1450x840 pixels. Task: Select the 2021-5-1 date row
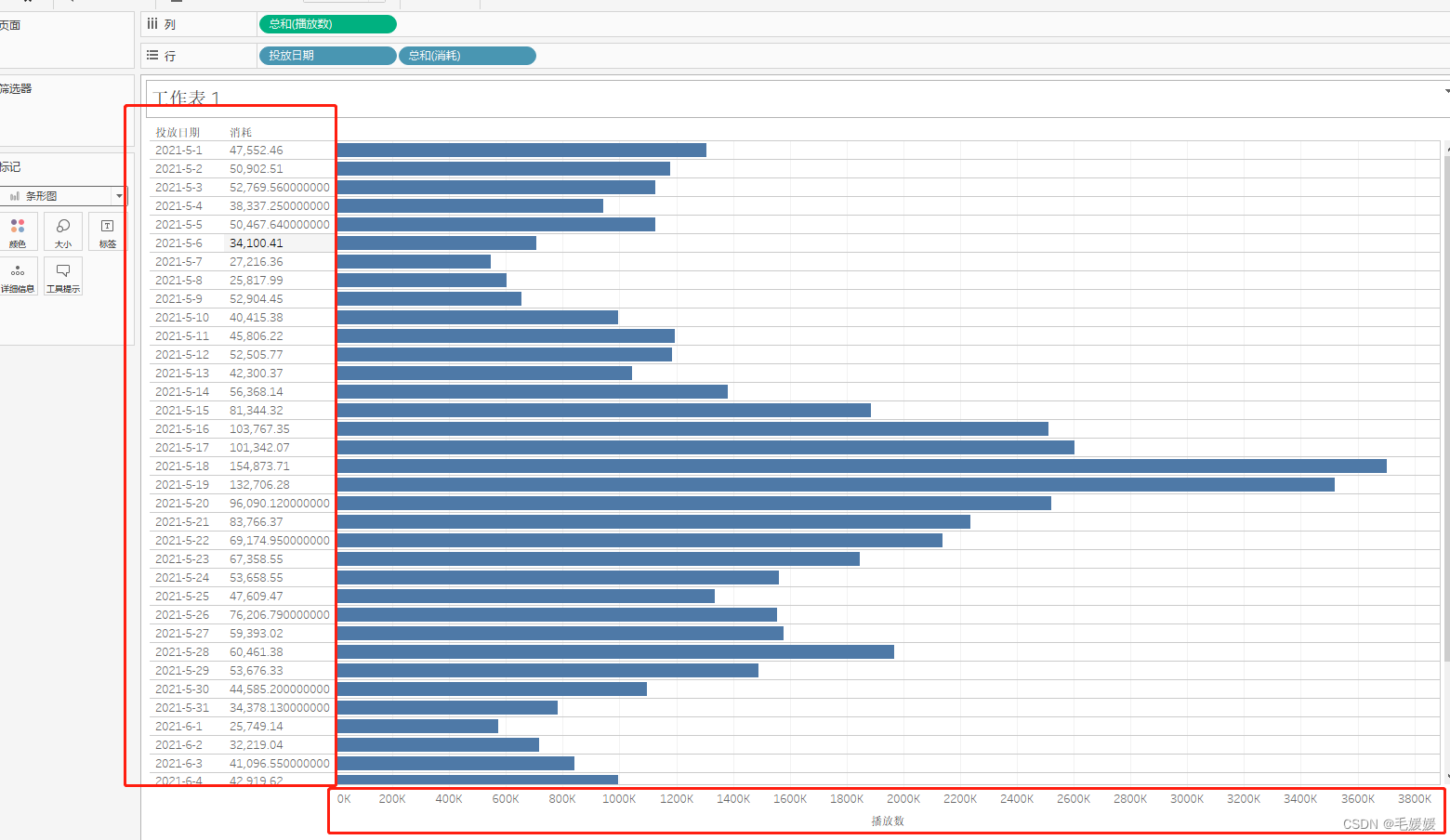tap(178, 150)
